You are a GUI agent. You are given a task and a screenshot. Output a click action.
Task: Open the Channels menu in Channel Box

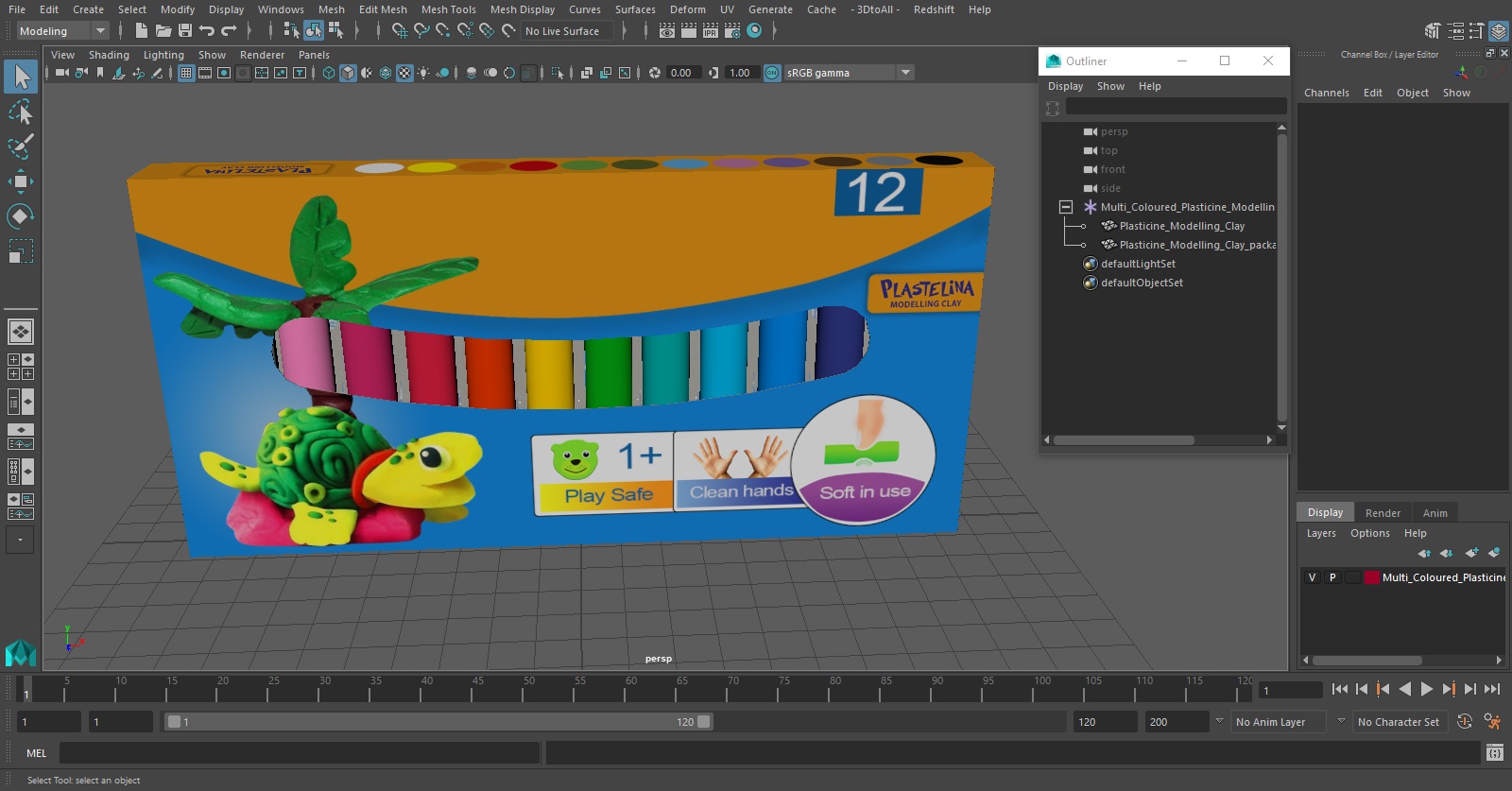(x=1326, y=93)
